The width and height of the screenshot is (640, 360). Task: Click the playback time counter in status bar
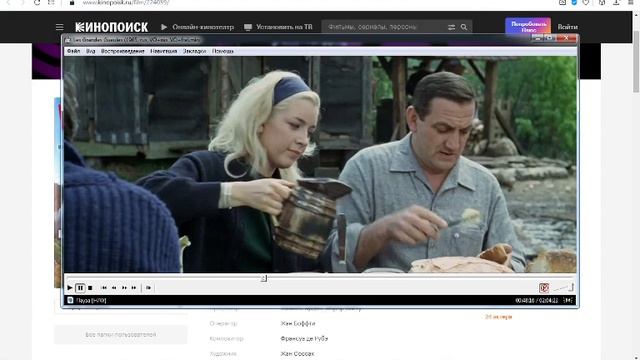pos(537,300)
